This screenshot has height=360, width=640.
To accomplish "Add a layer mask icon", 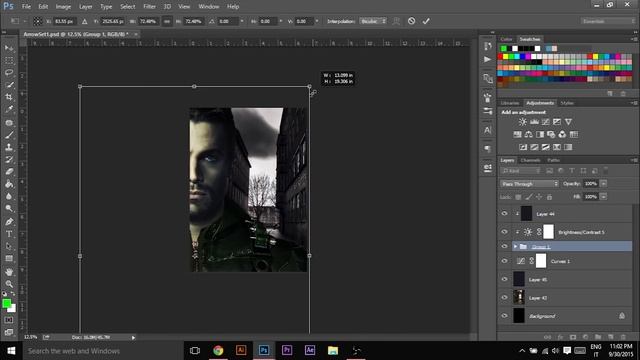I will pos(573,337).
